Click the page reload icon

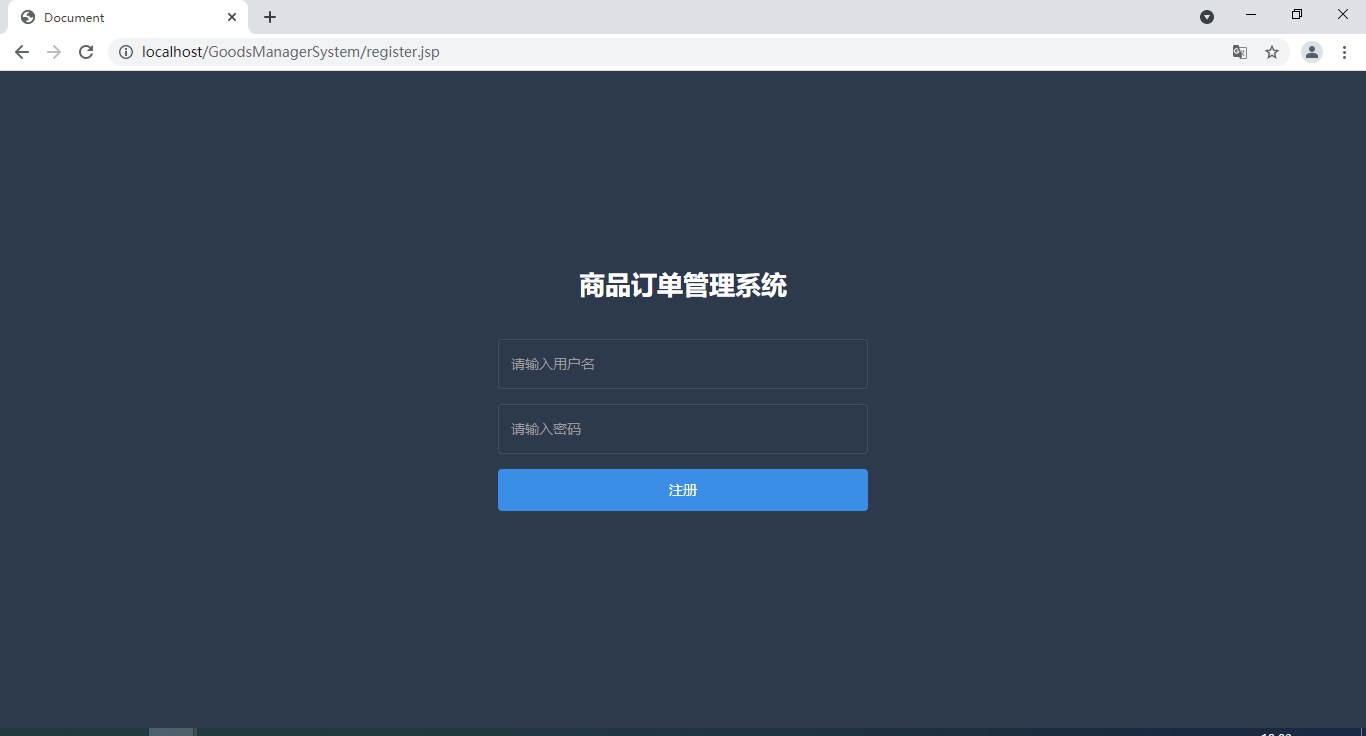(x=86, y=52)
